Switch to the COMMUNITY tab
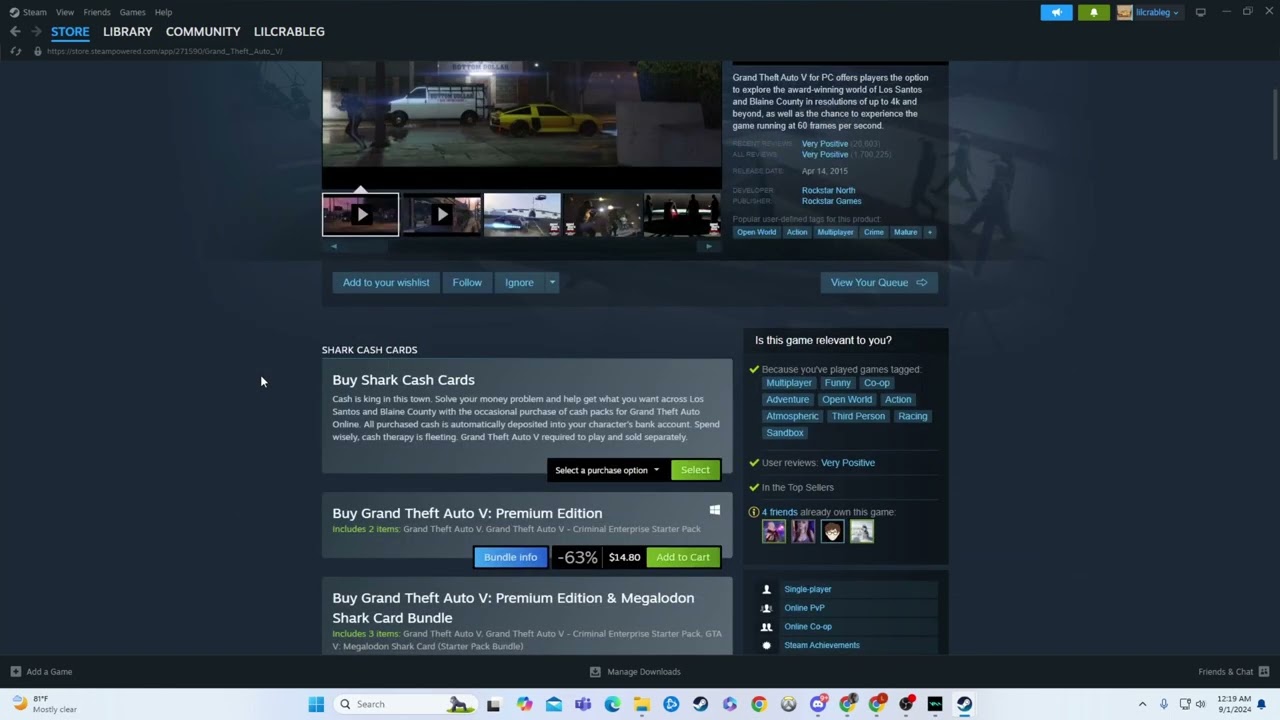The width and height of the screenshot is (1280, 720). coord(203,31)
